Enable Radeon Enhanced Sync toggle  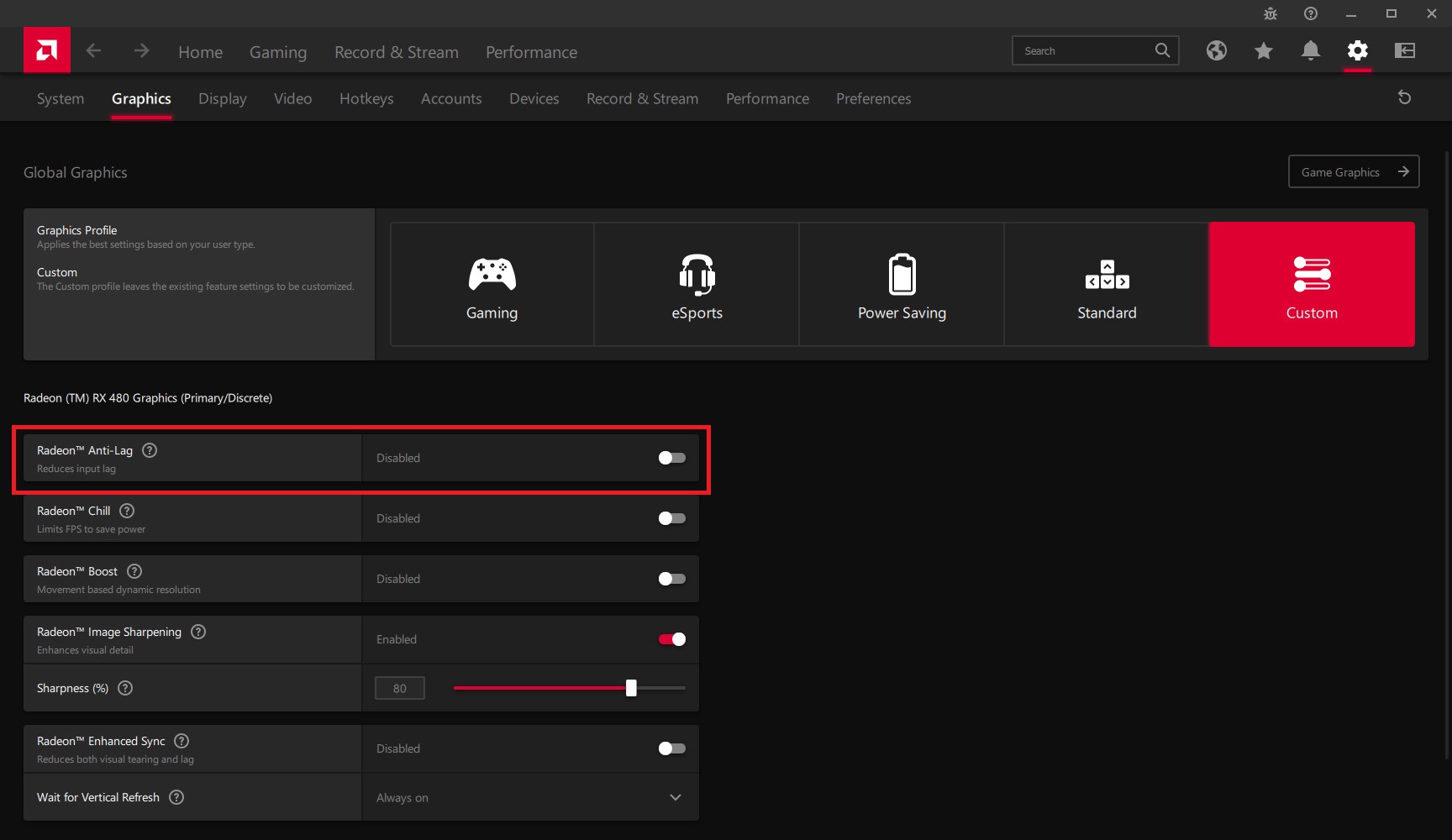672,748
